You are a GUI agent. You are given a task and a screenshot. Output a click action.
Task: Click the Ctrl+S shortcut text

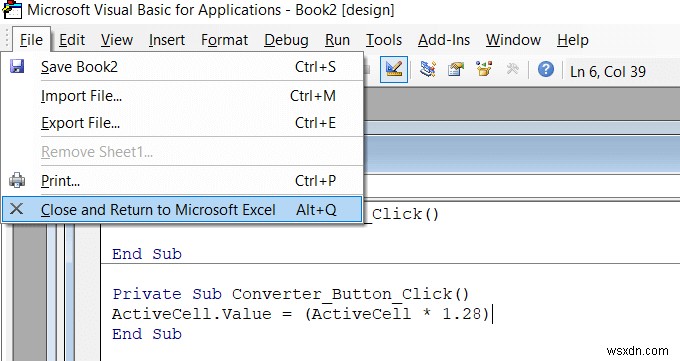pos(315,67)
